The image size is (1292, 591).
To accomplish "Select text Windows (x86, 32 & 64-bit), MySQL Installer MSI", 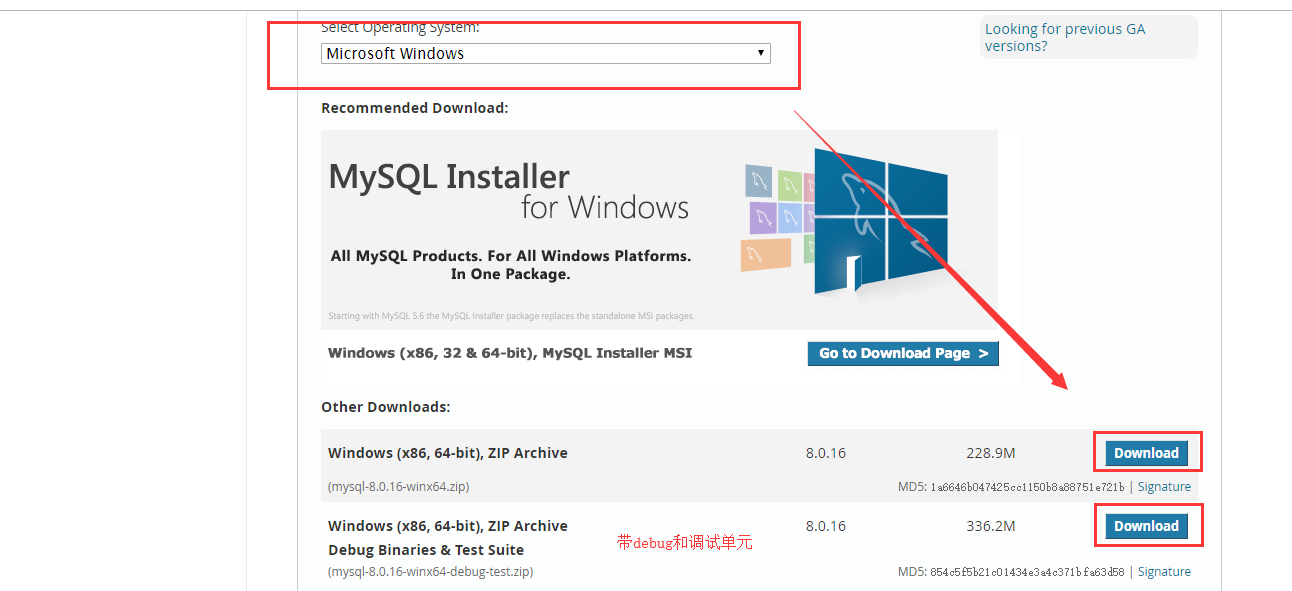I will click(510, 353).
